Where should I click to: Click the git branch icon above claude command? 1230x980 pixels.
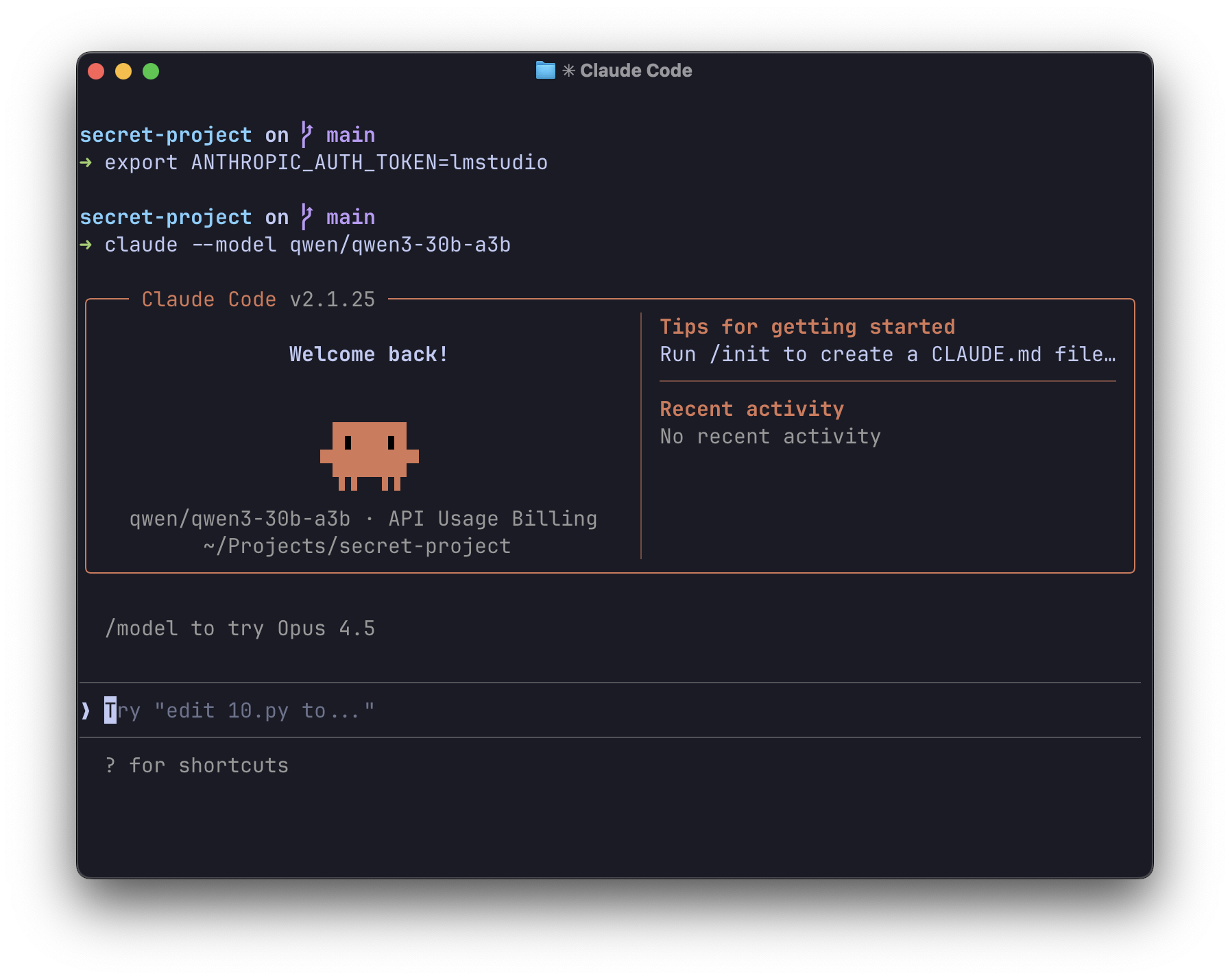[307, 217]
